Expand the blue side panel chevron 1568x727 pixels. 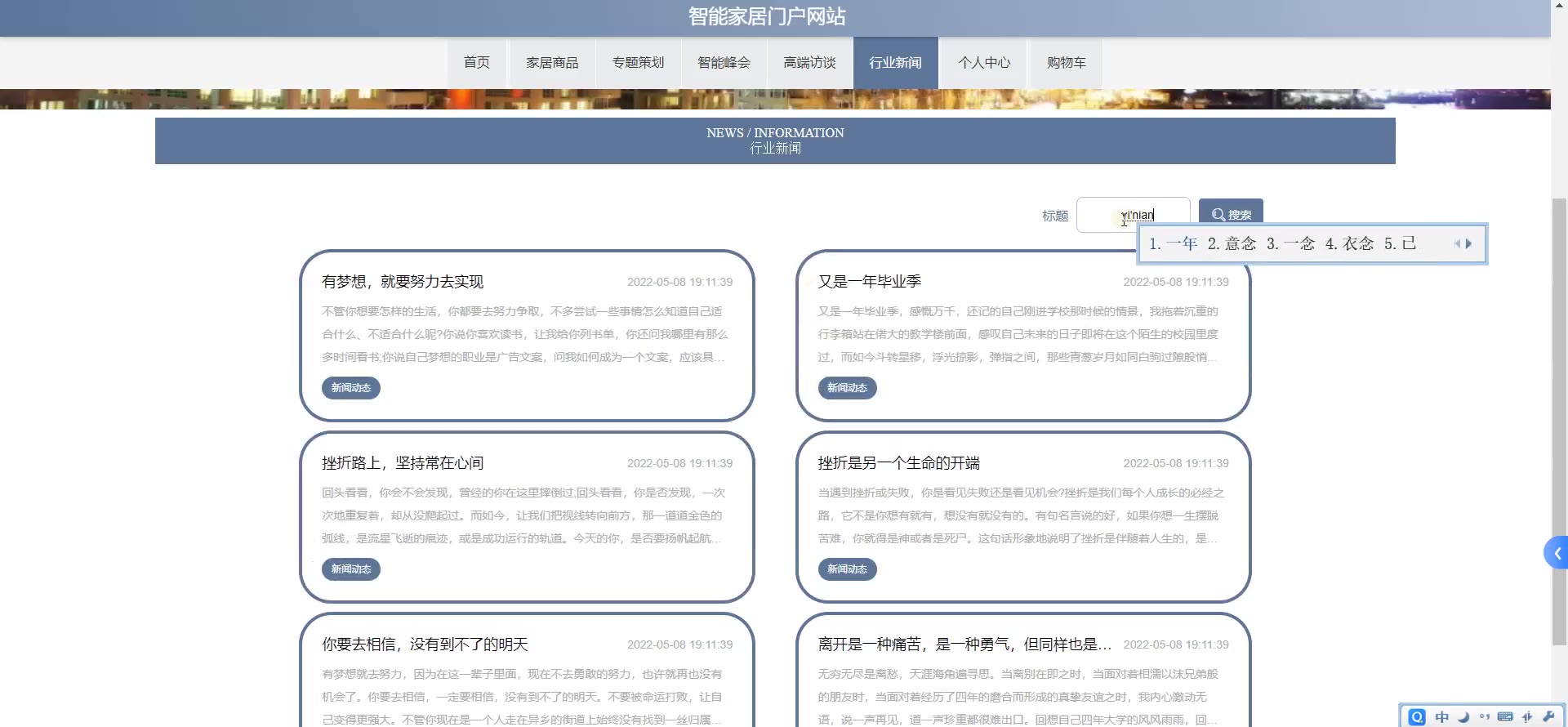pyautogui.click(x=1557, y=553)
